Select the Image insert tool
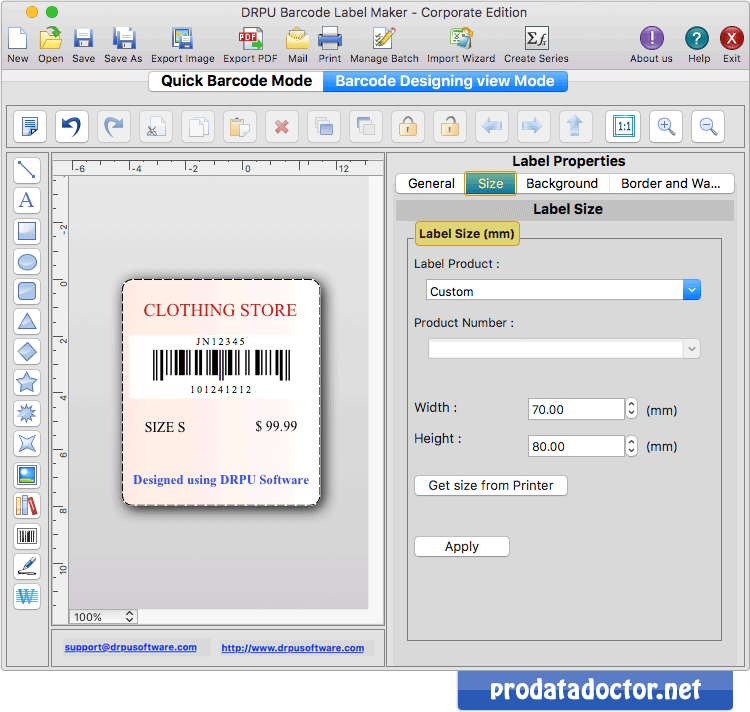 pyautogui.click(x=27, y=475)
